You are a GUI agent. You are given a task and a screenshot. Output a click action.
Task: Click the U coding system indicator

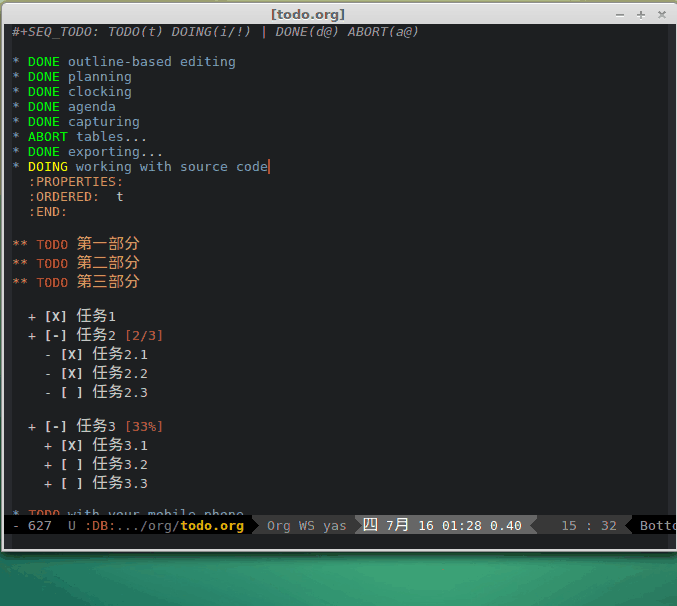pyautogui.click(x=72, y=526)
